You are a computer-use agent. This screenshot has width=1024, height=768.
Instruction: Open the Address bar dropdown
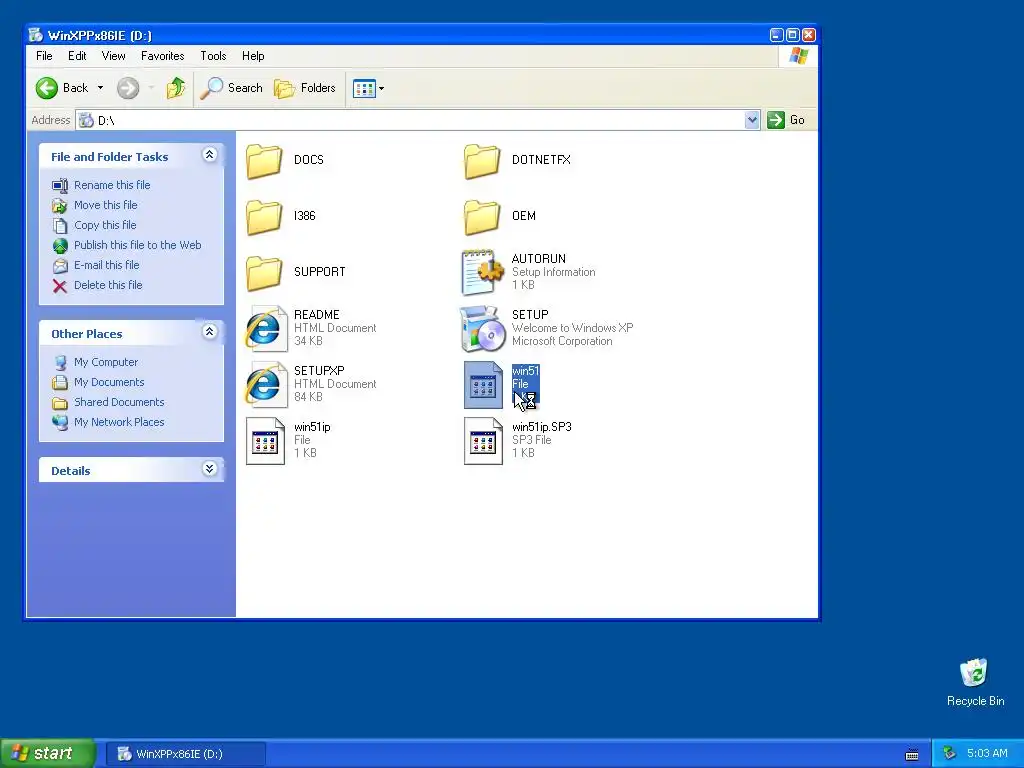coord(752,120)
